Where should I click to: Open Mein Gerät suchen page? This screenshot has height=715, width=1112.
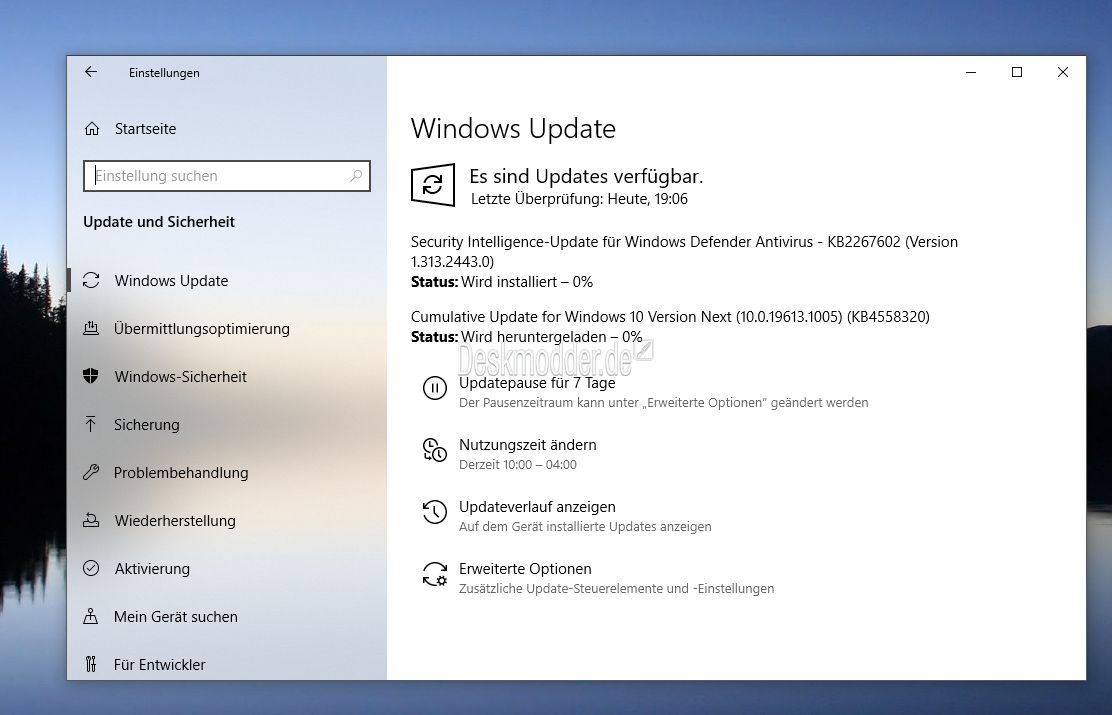(x=176, y=616)
